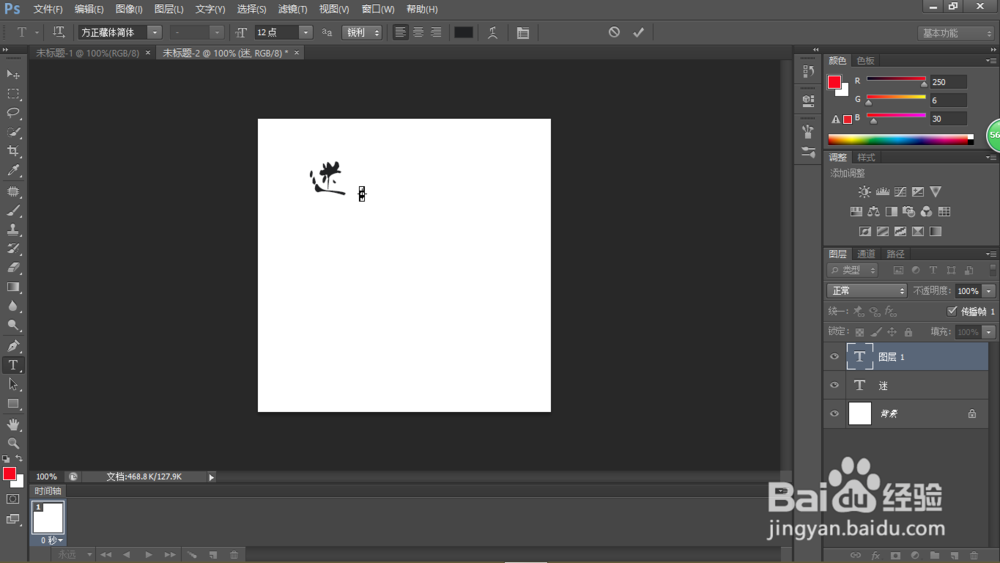Open layer filter 类型 dropdown
The image size is (1000, 563).
coord(853,270)
